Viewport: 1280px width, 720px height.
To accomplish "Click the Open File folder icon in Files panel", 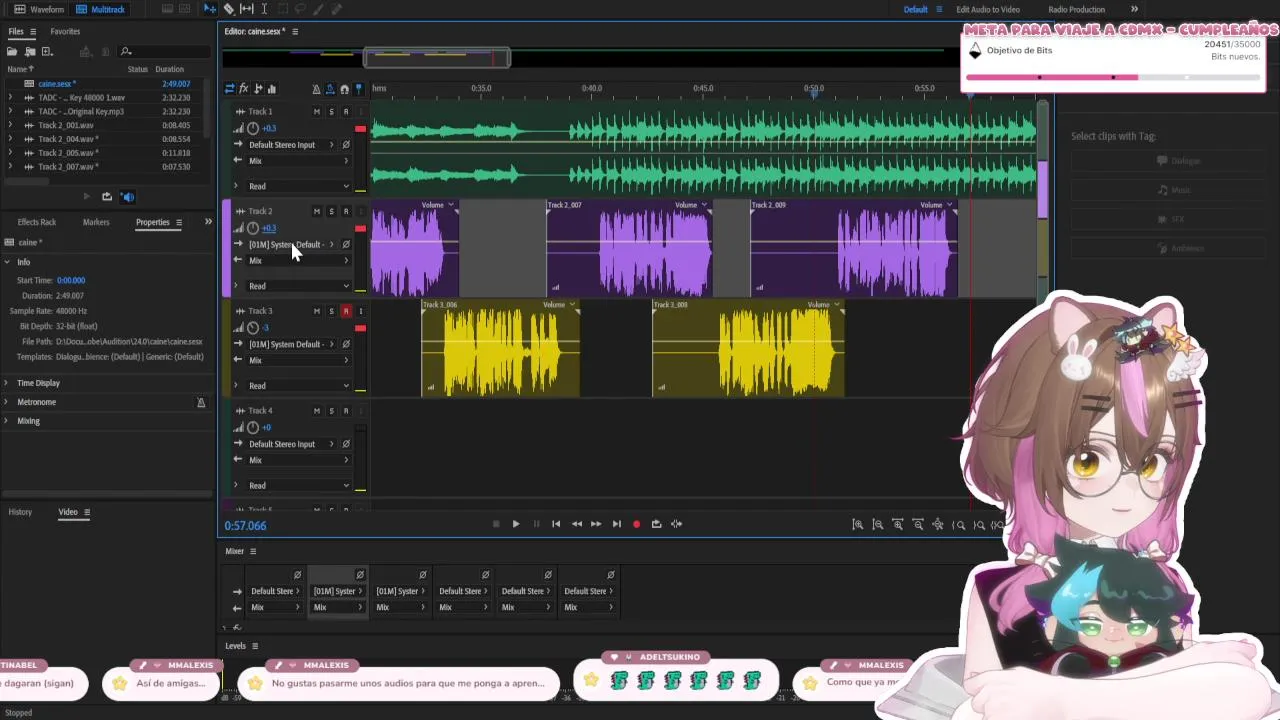I will coord(14,51).
